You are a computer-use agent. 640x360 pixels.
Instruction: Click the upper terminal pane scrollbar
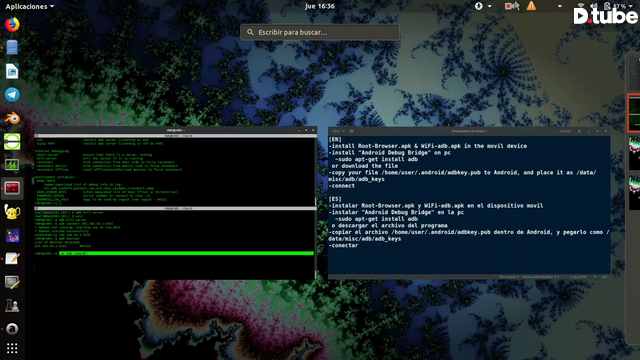pos(316,202)
